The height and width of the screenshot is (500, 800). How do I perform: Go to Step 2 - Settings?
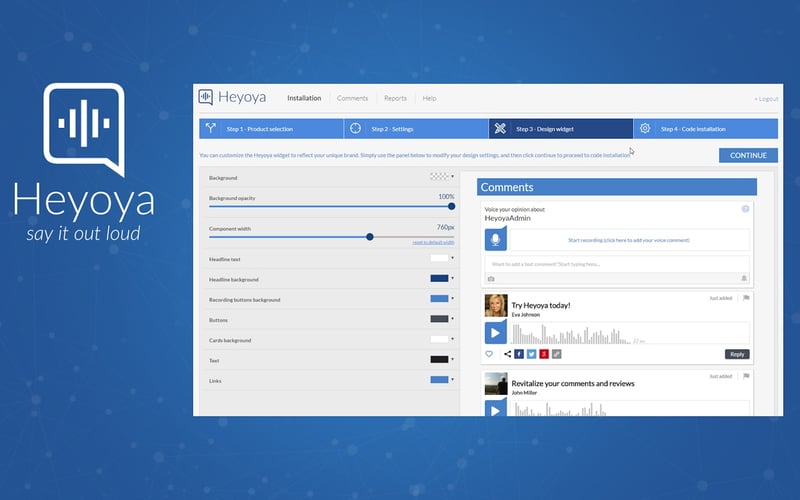pyautogui.click(x=416, y=129)
